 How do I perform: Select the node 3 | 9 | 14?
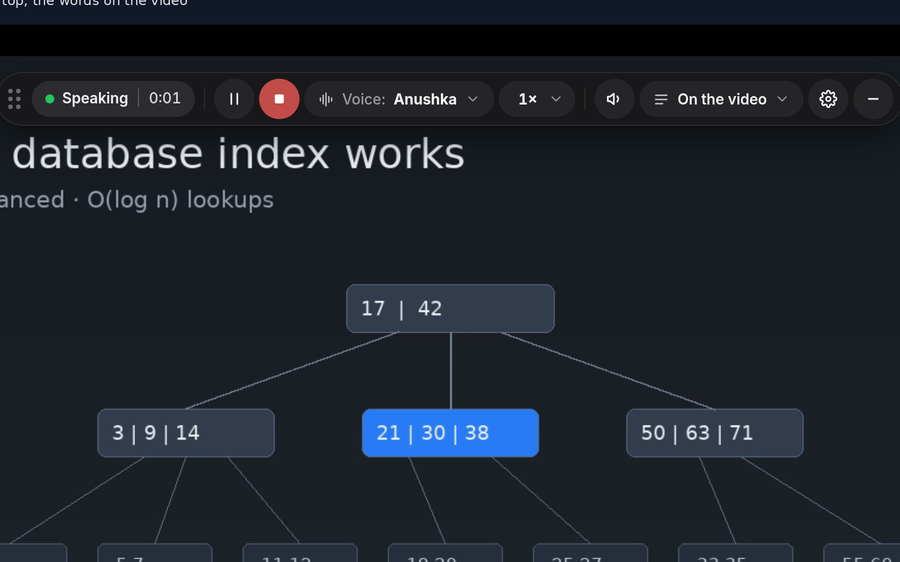pos(186,433)
